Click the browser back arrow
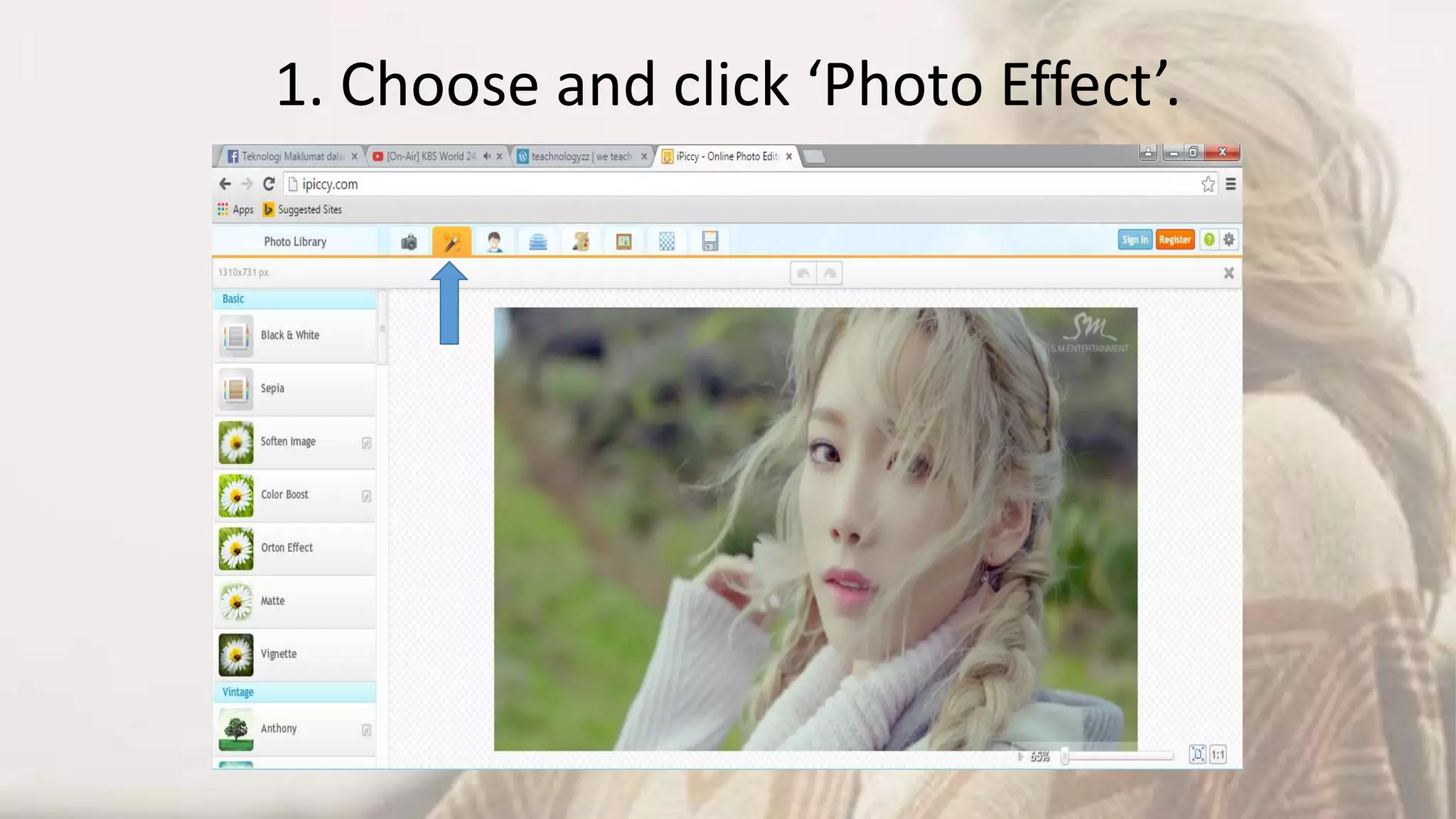Viewport: 1456px width, 819px height. click(x=225, y=184)
